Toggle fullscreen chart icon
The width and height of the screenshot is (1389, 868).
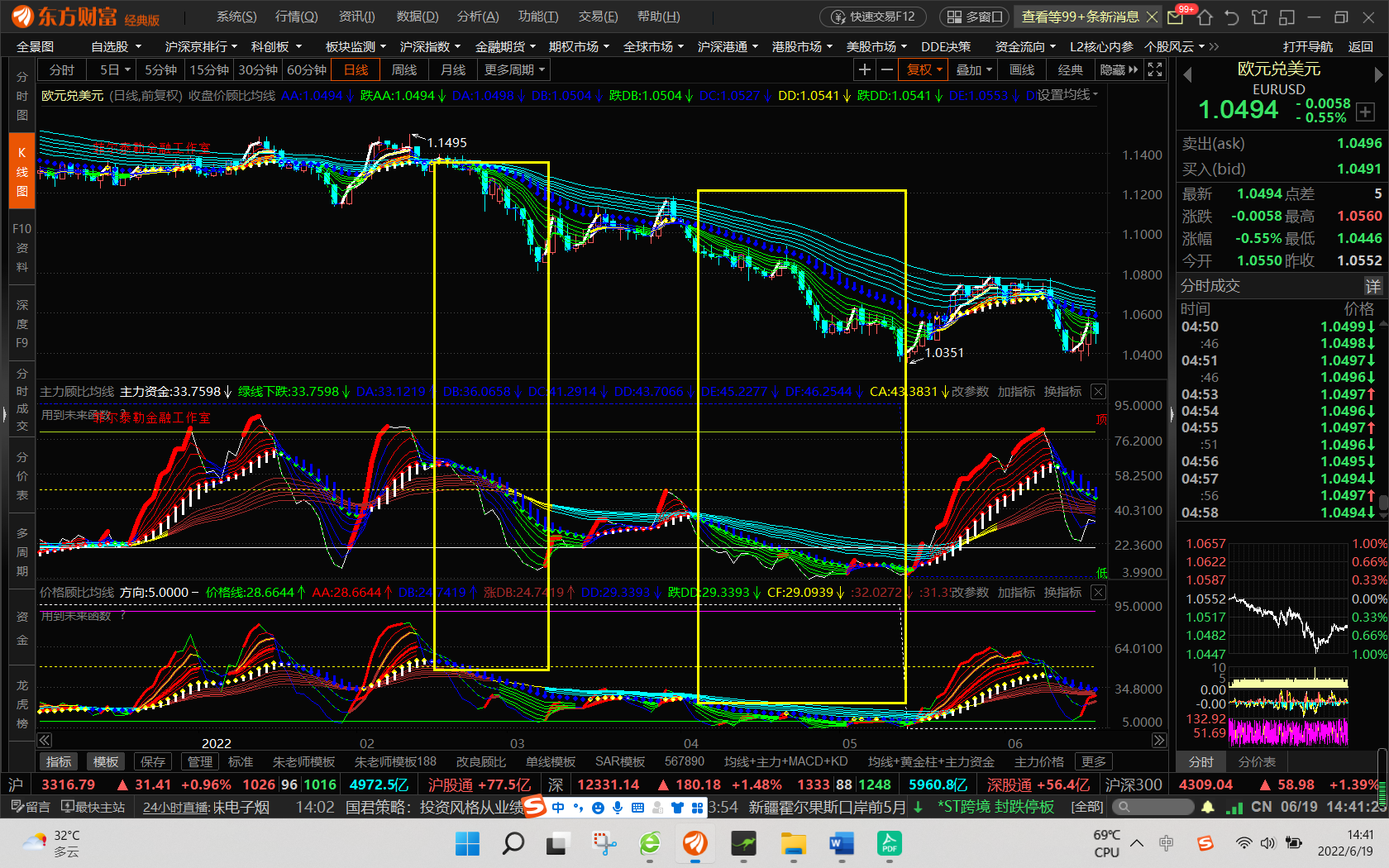1155,70
